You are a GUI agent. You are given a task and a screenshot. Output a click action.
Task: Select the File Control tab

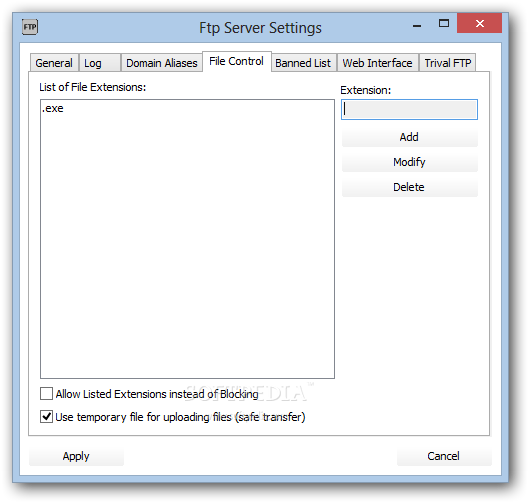tap(236, 61)
